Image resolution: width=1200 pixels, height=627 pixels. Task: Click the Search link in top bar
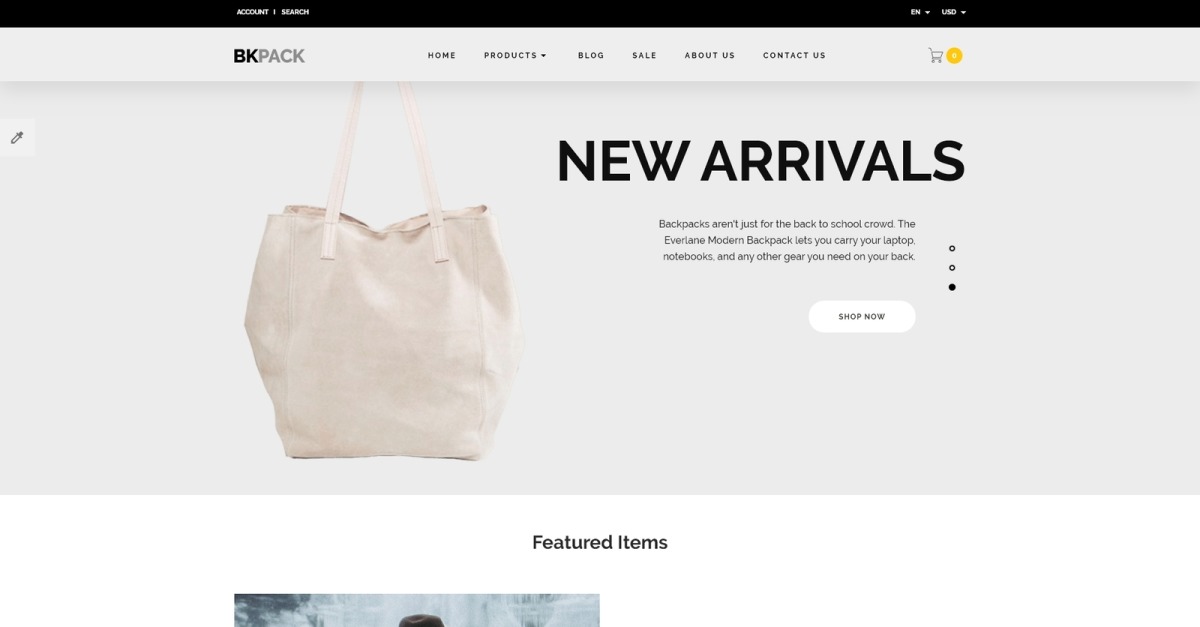coord(295,12)
